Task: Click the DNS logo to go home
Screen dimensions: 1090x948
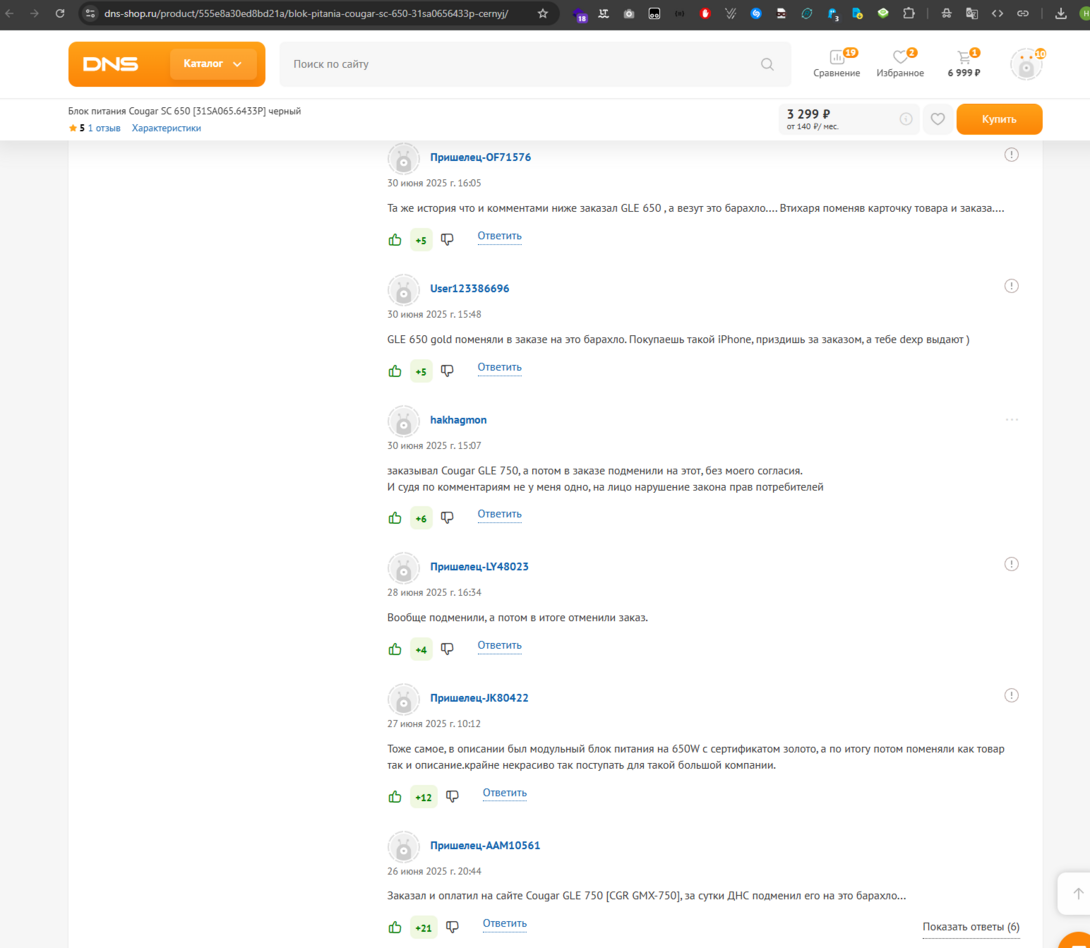Action: (111, 64)
